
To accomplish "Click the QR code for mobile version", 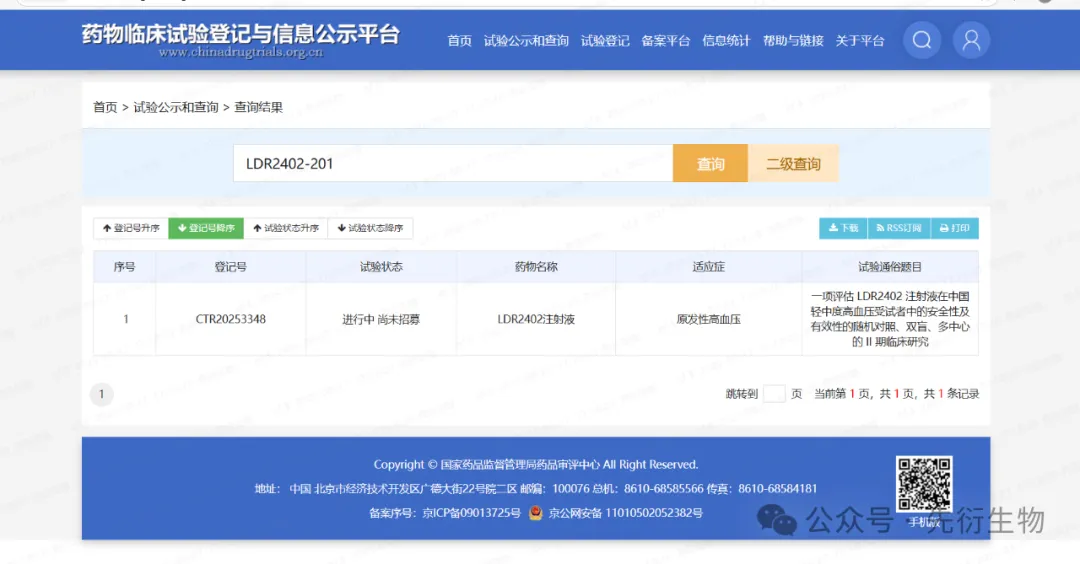I will (x=924, y=485).
